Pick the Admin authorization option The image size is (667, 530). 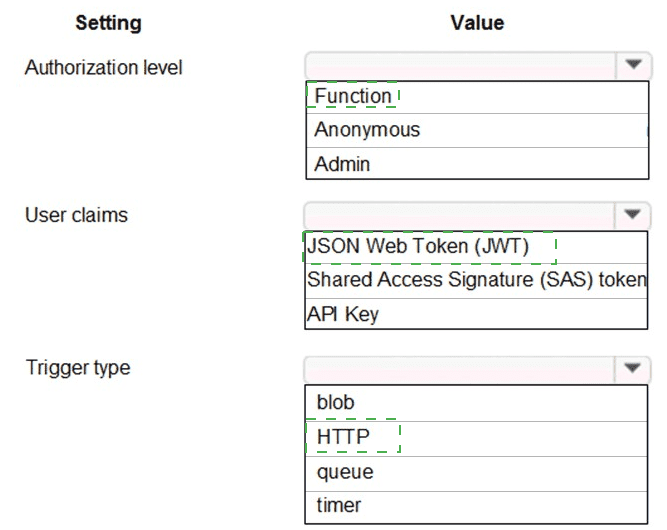pos(342,164)
